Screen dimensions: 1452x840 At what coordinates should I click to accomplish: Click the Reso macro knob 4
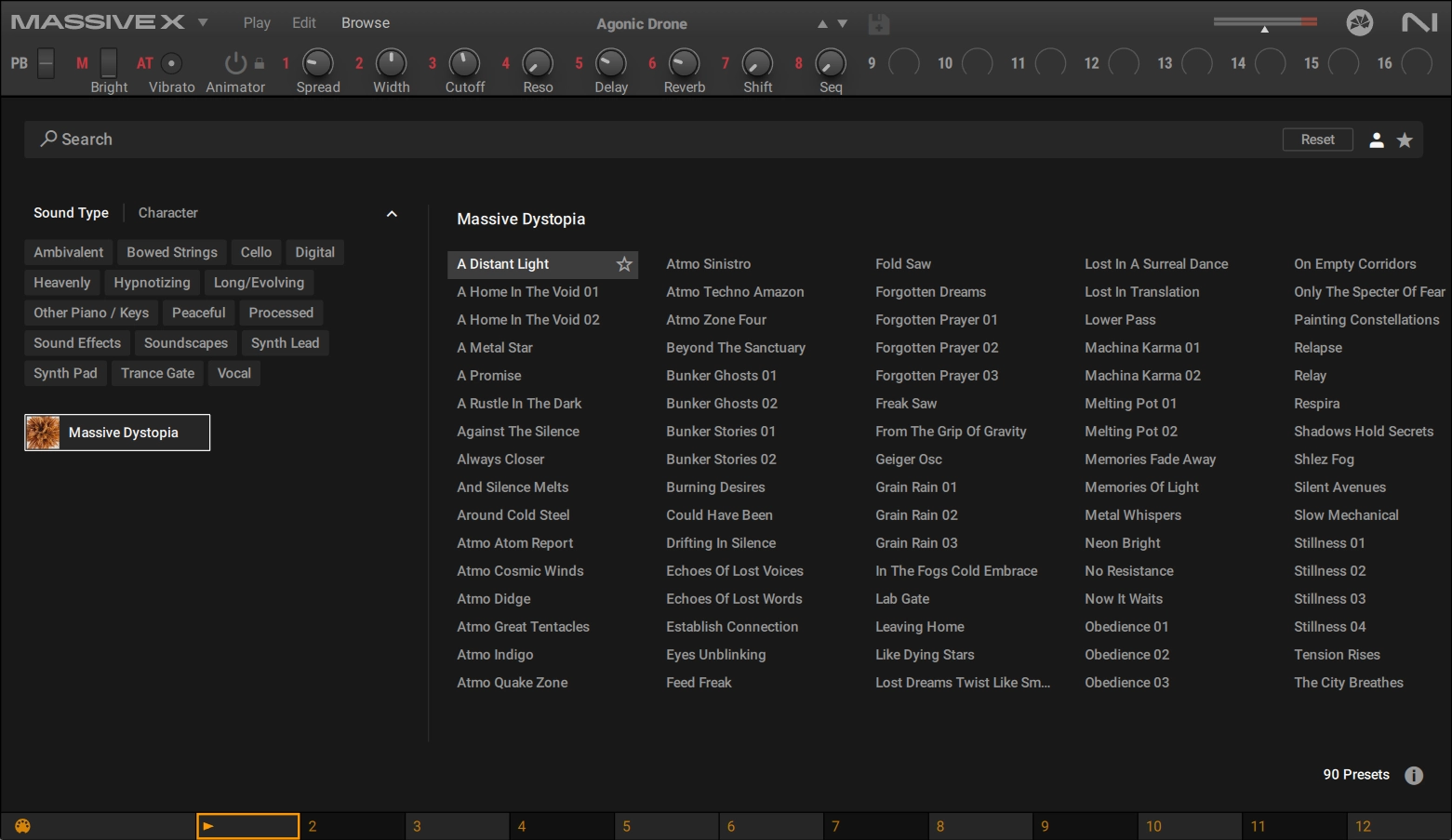(538, 63)
